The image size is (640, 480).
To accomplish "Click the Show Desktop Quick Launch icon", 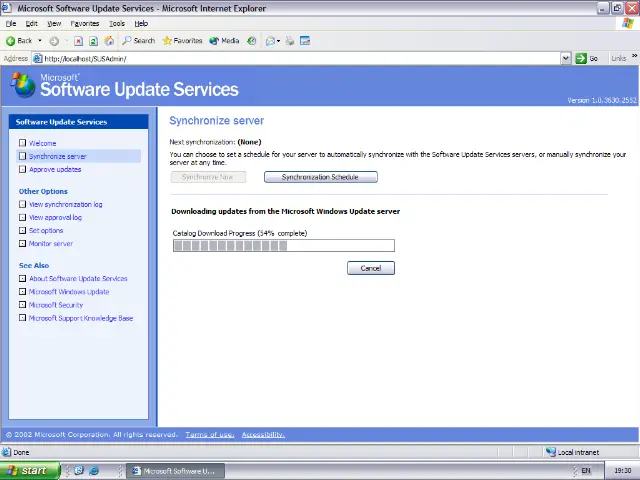I will tap(79, 471).
